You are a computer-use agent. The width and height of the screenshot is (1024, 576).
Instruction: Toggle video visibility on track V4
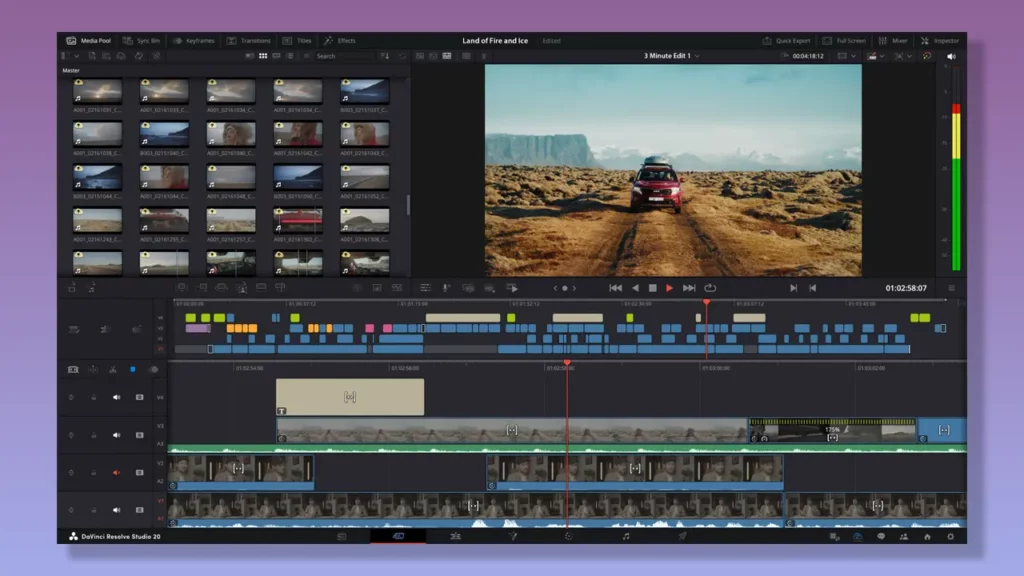click(x=139, y=397)
